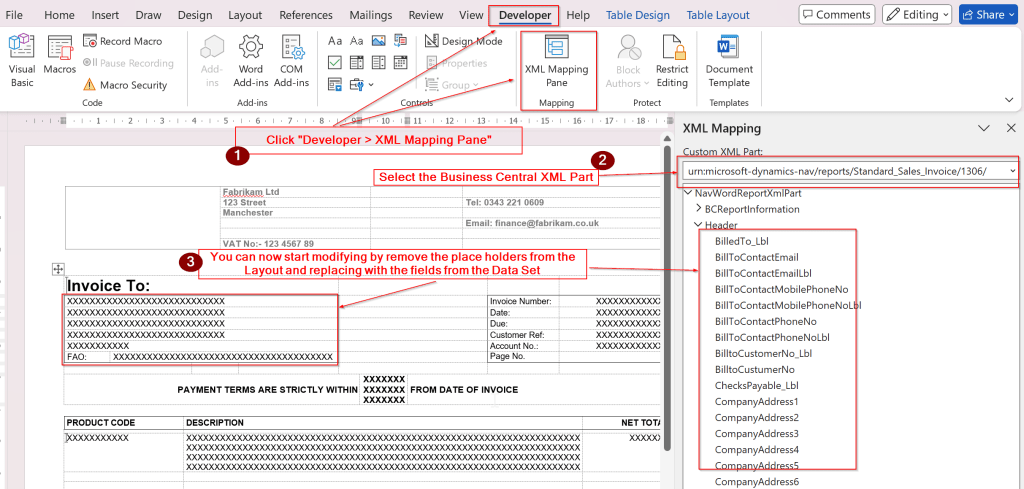The image size is (1024, 489).
Task: Click the Macros icon
Action: tap(59, 58)
